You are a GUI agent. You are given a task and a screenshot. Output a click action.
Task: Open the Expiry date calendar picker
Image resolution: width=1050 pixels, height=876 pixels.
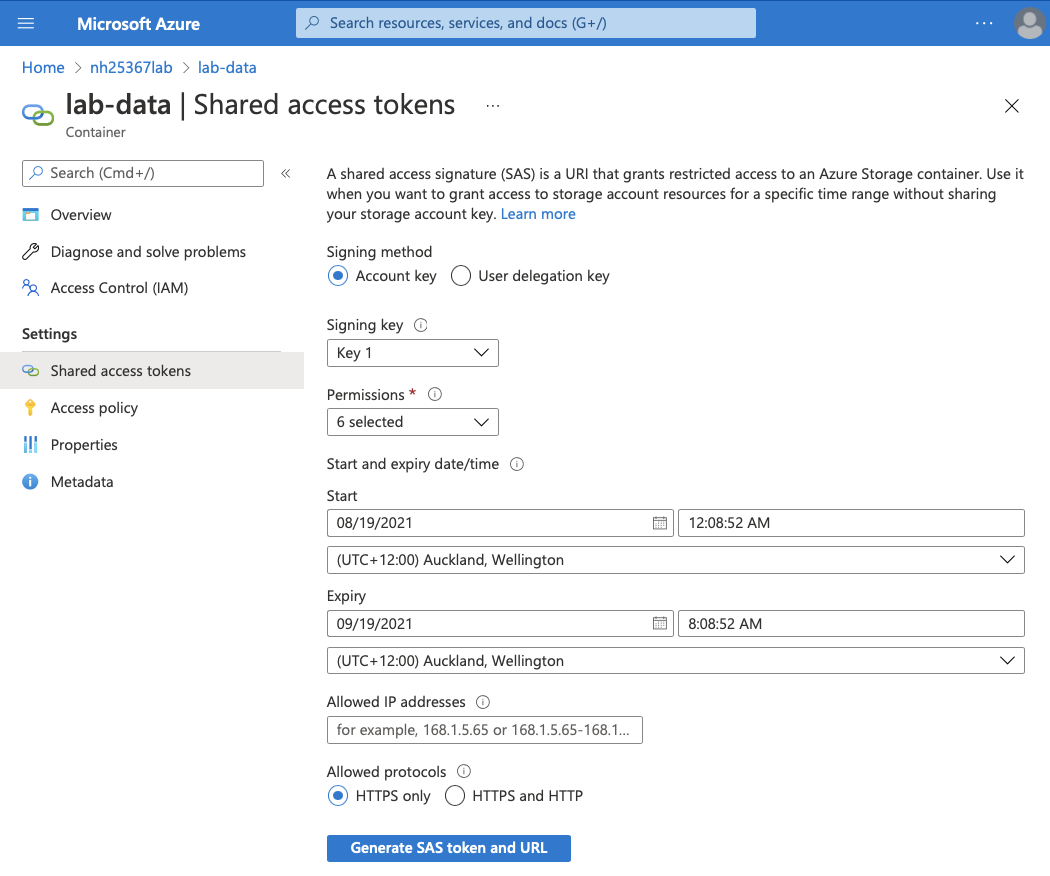[659, 623]
